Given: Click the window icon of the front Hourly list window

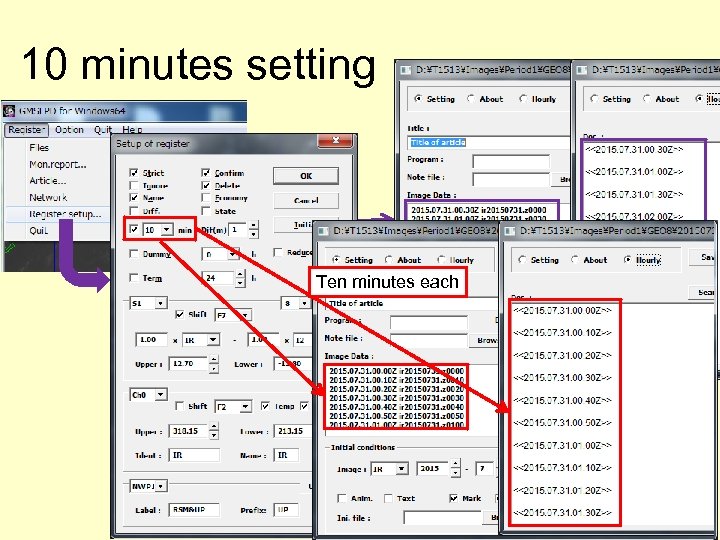Looking at the screenshot, I should tap(509, 230).
